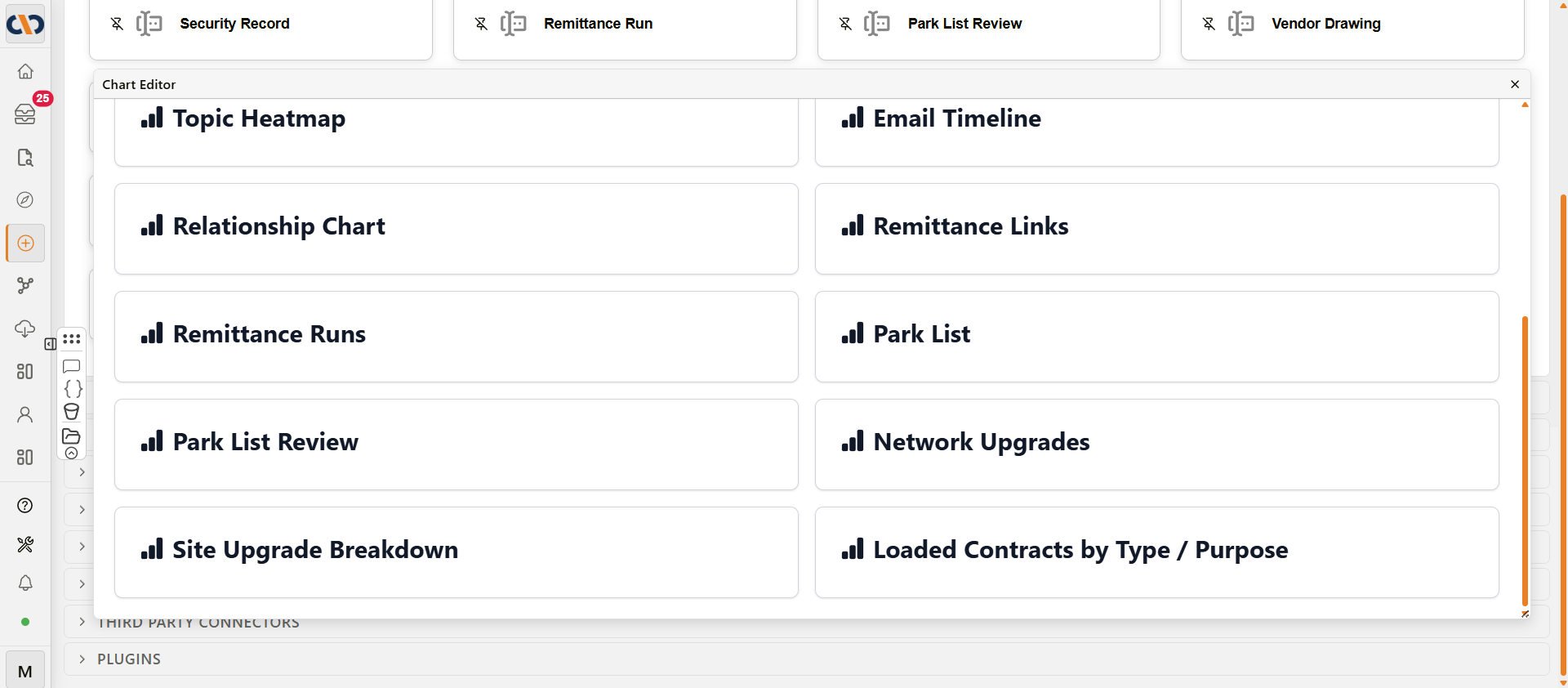The width and height of the screenshot is (1568, 688).
Task: Select the Relationship Chart entry
Action: (x=457, y=229)
